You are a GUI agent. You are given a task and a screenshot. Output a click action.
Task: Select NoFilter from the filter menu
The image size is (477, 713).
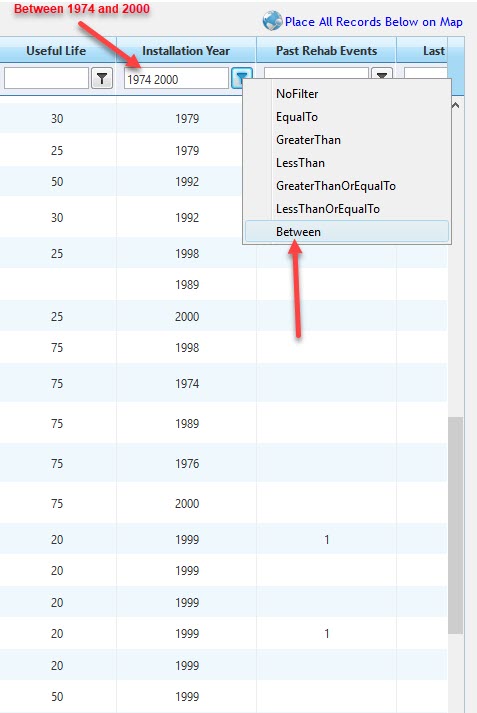(346, 94)
